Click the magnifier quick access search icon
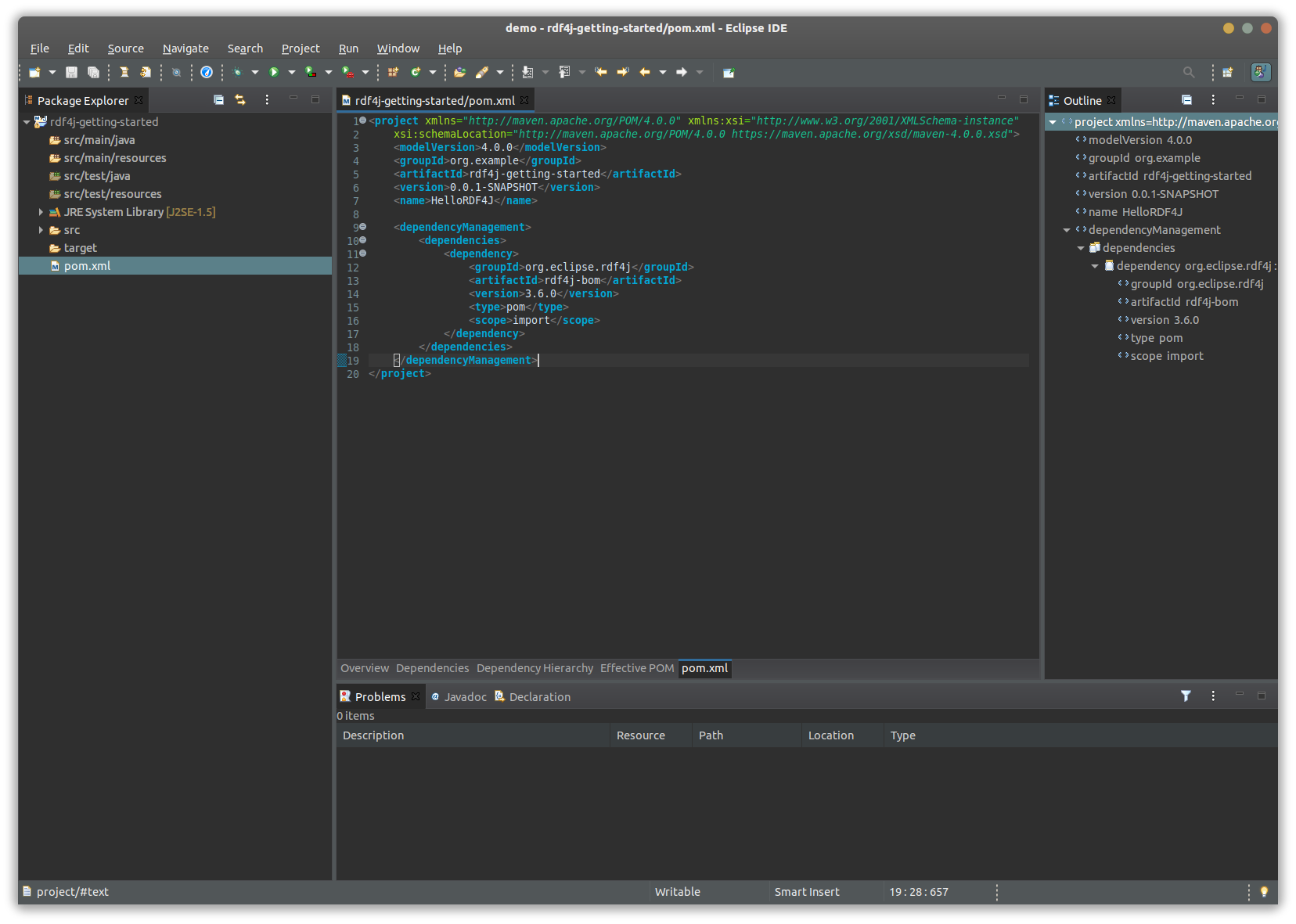Screen dimensions: 1296x924 [x=1189, y=73]
